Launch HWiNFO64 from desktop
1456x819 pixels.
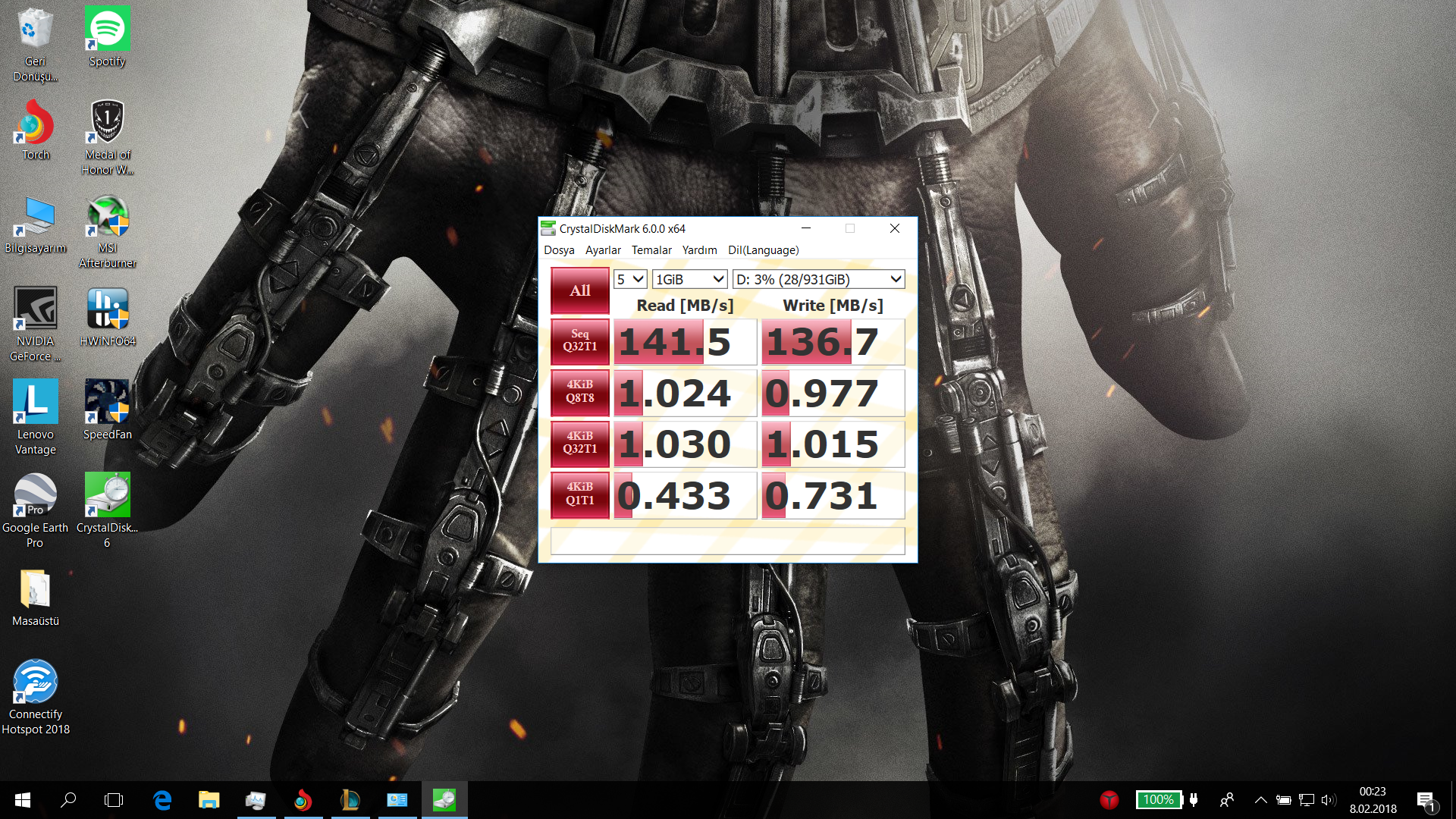pyautogui.click(x=107, y=311)
